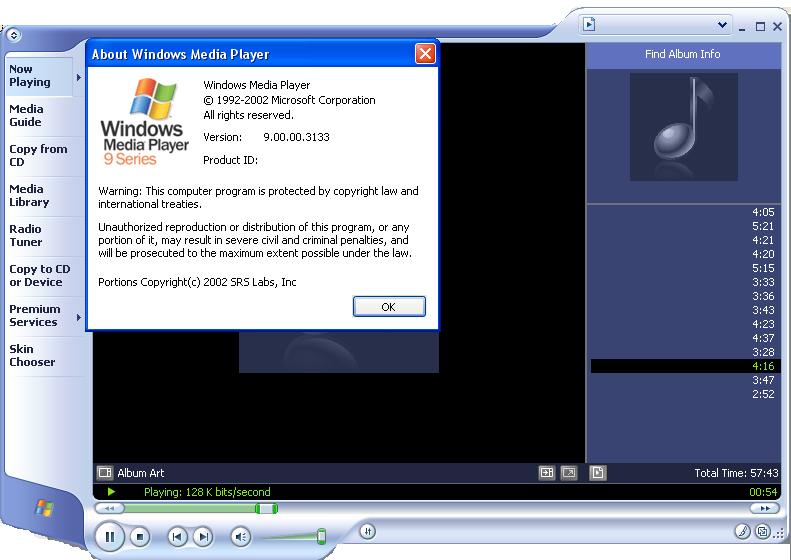Close the About Windows Media Player dialog
791x560 pixels.
pos(425,53)
